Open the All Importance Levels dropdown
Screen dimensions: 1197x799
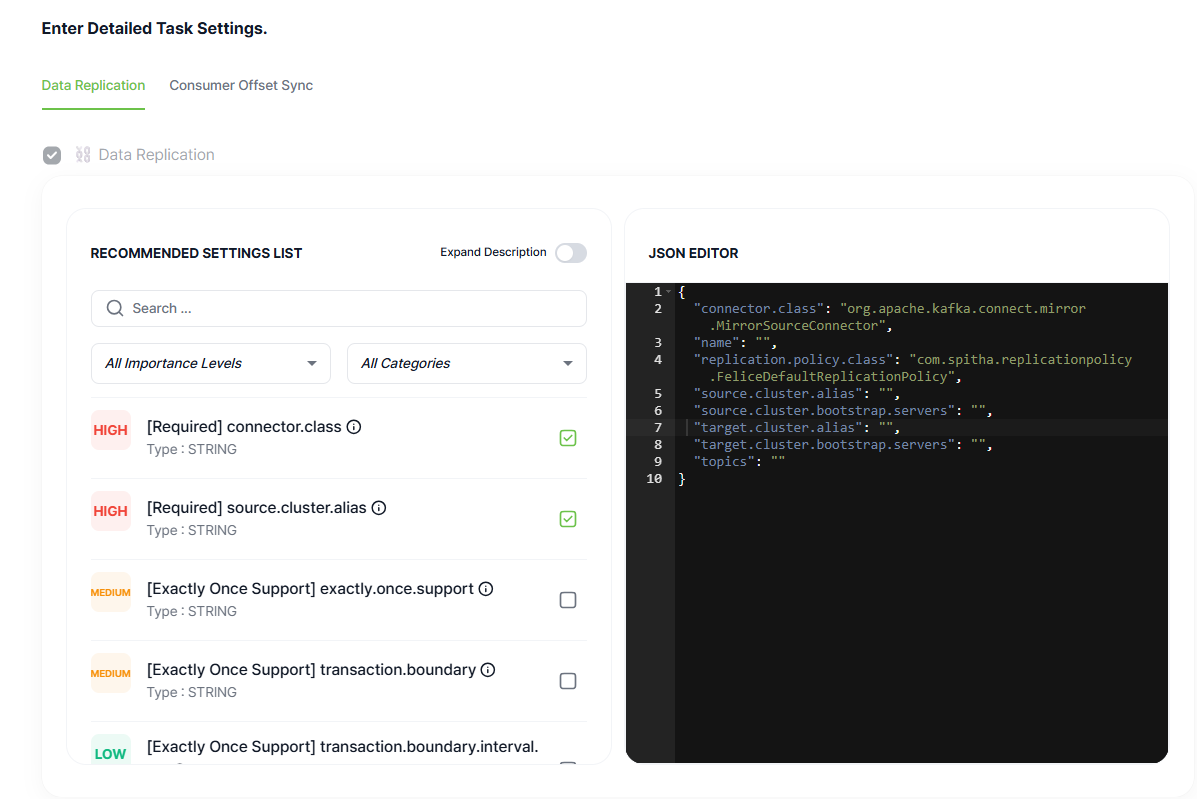tap(210, 363)
